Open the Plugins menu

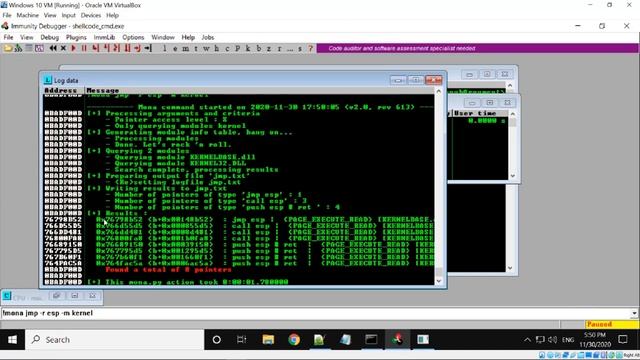[76, 37]
